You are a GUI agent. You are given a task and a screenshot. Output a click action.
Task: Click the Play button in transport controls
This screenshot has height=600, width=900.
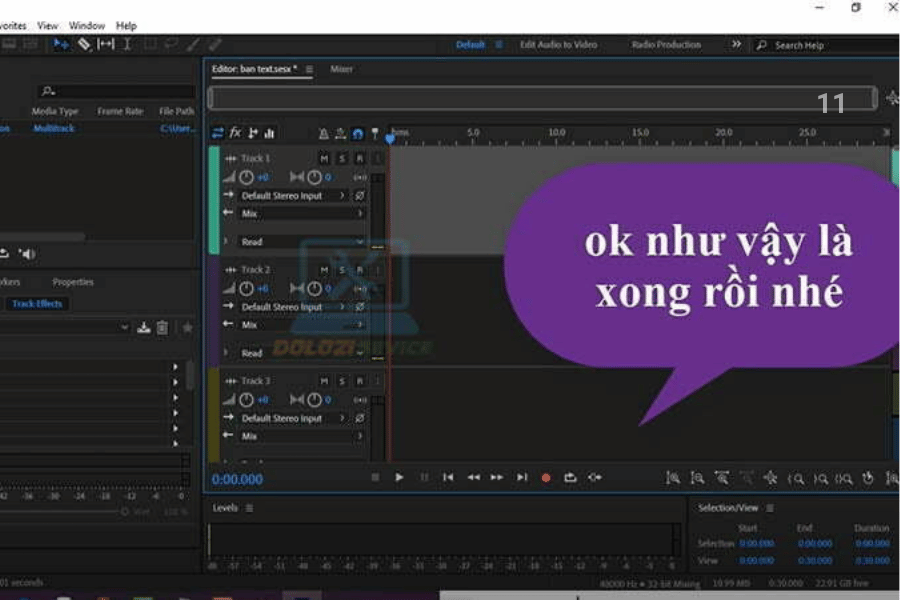coord(399,478)
